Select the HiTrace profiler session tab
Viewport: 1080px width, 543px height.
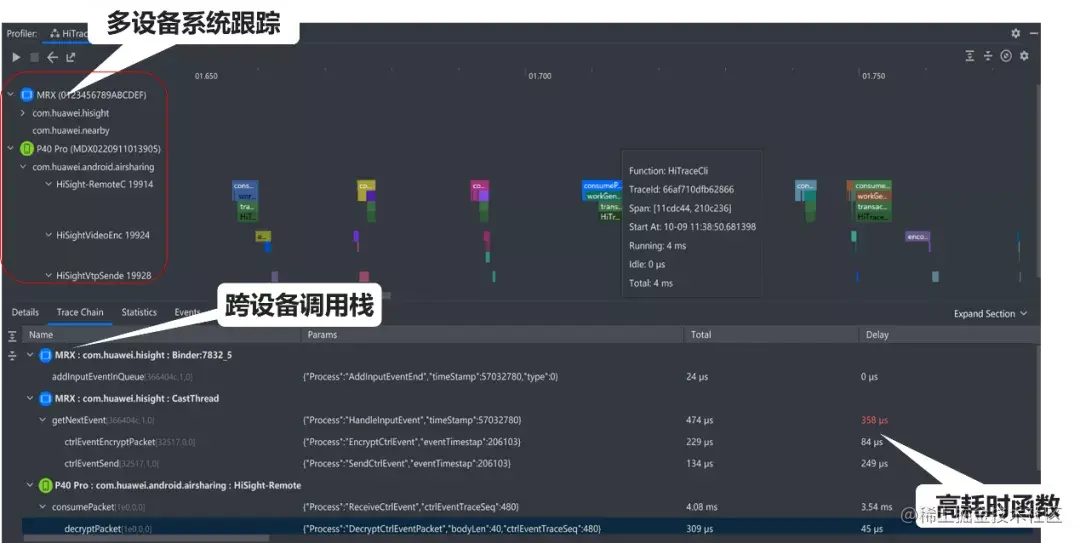tap(68, 33)
